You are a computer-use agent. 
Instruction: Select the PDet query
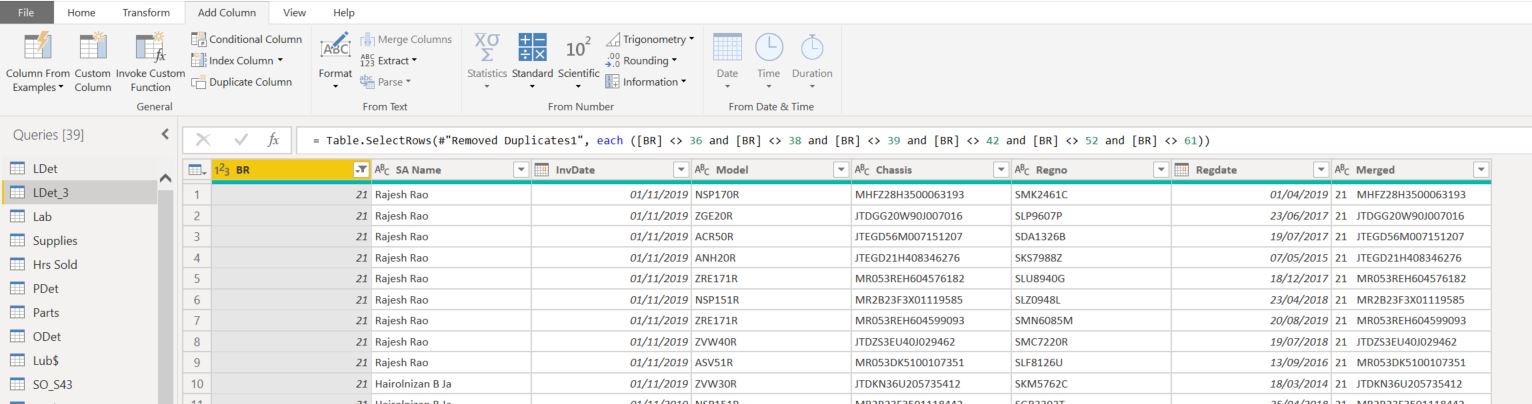point(79,289)
